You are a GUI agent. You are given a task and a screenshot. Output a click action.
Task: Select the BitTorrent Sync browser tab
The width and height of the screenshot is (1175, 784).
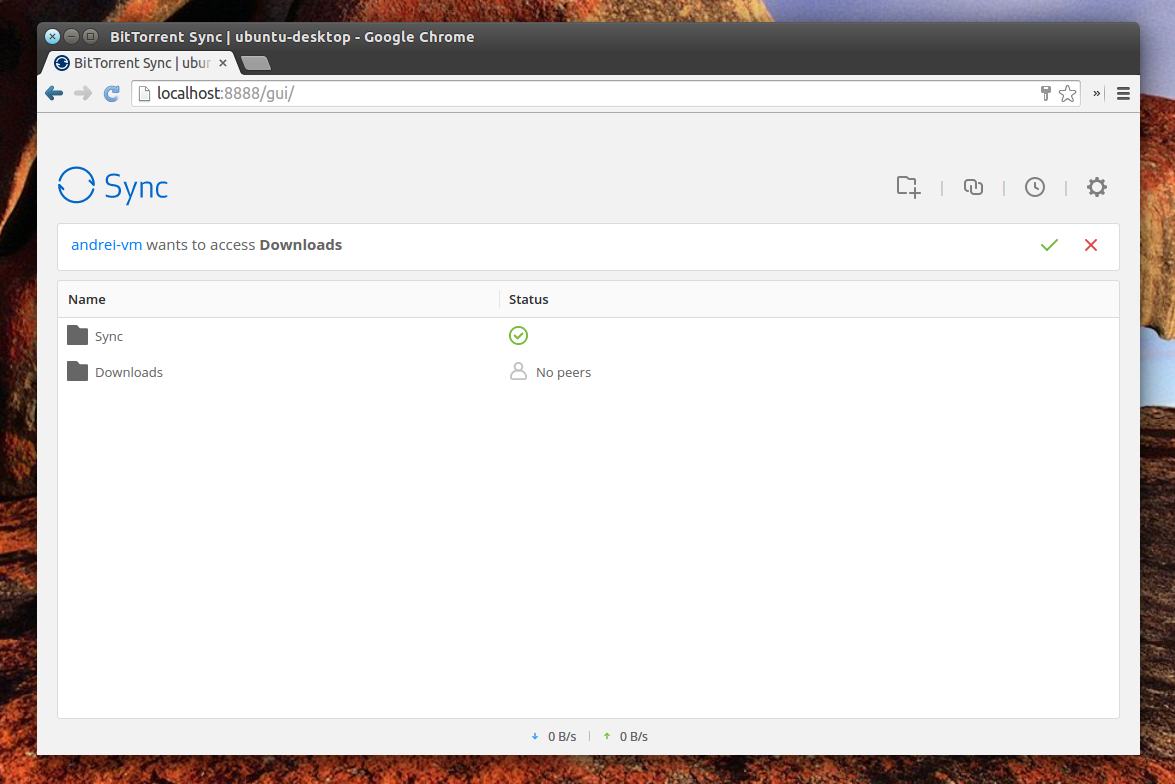(142, 63)
